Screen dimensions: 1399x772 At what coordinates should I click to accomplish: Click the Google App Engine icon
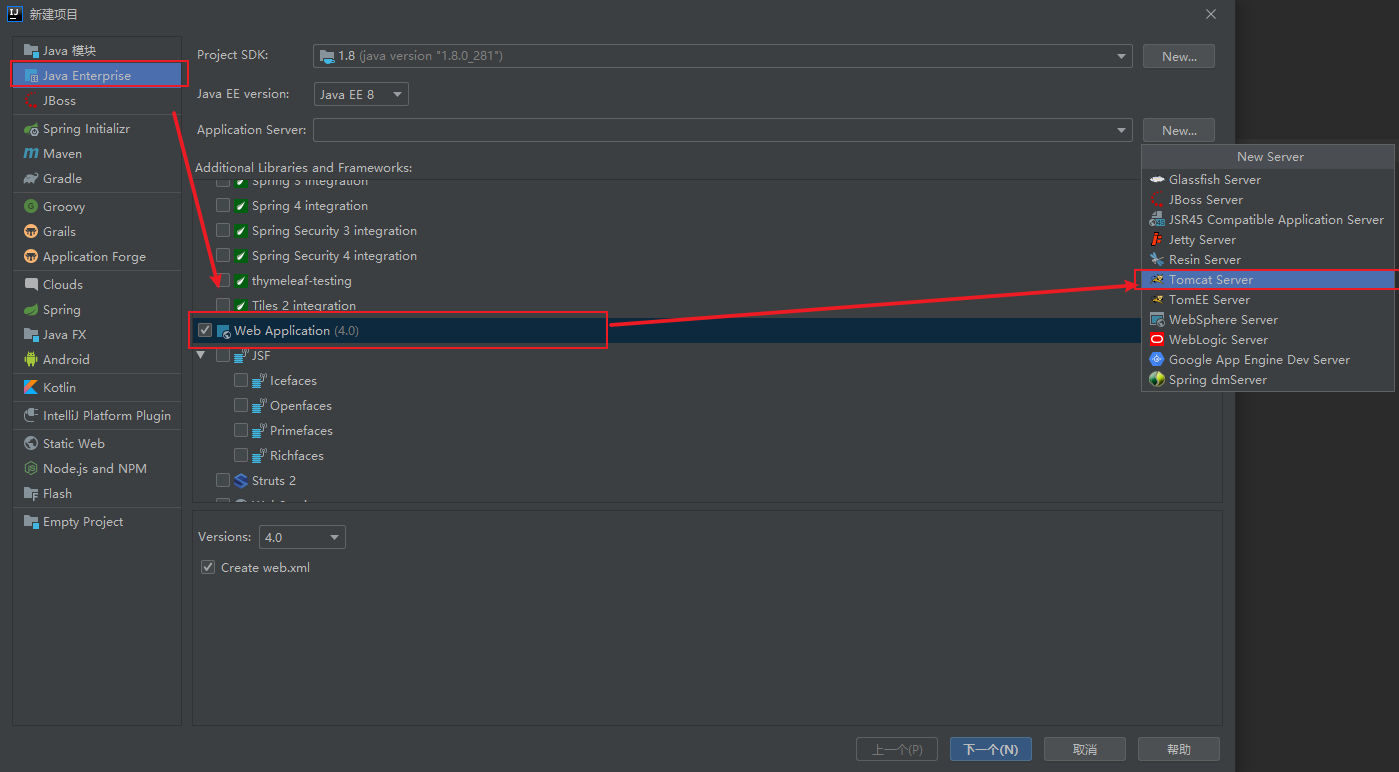coord(1157,359)
